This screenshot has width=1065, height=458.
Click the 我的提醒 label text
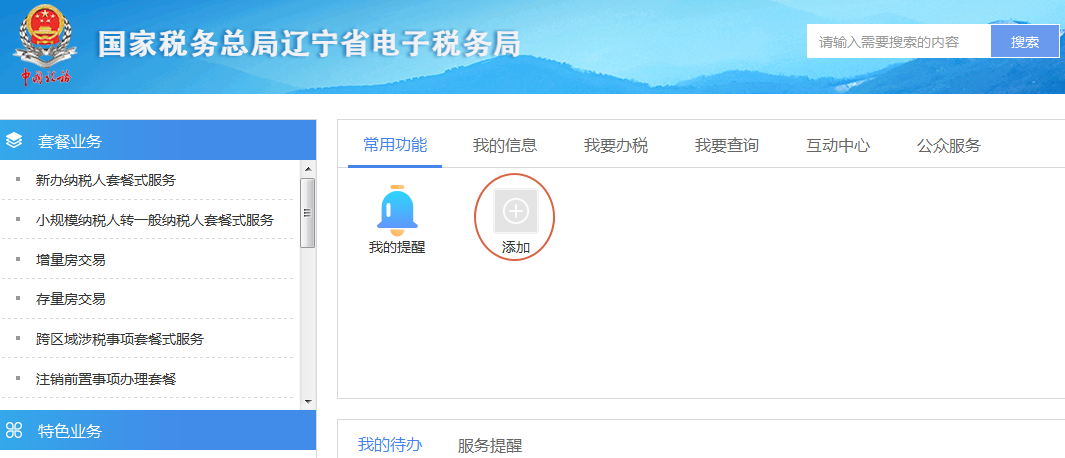pyautogui.click(x=397, y=247)
